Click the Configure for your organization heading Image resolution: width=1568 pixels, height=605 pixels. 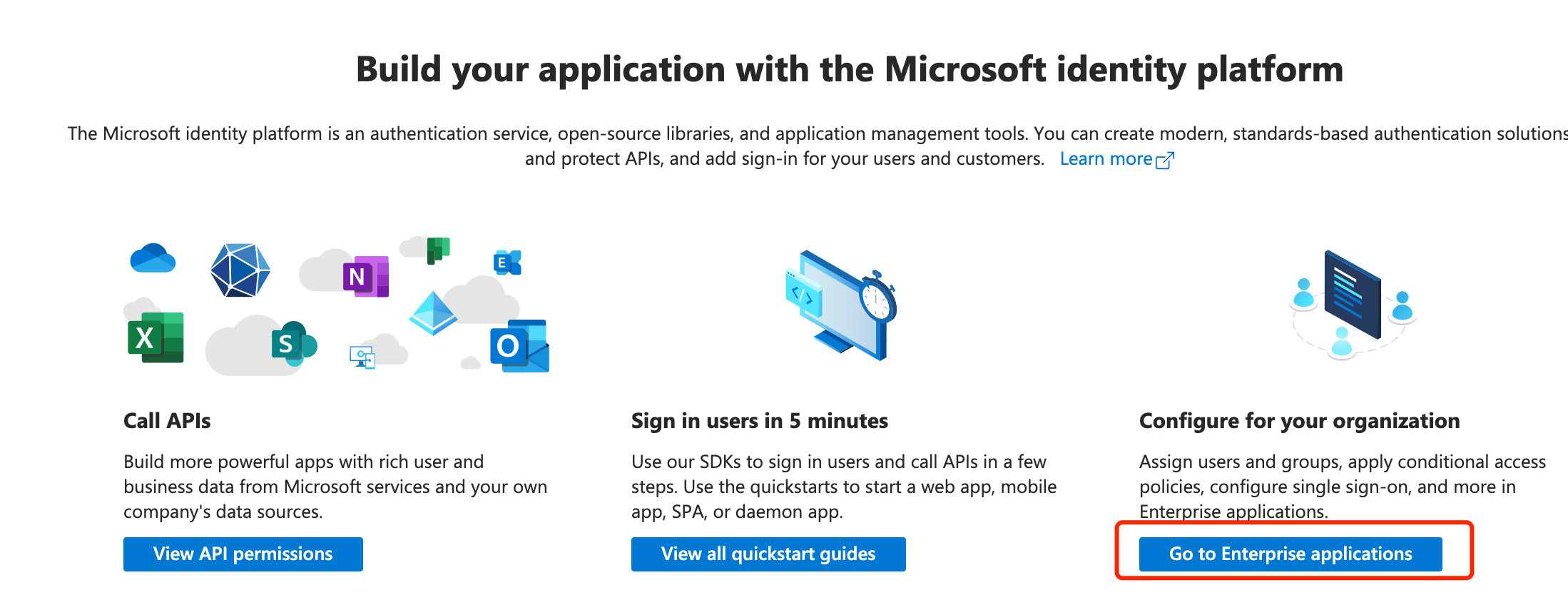click(x=1299, y=421)
